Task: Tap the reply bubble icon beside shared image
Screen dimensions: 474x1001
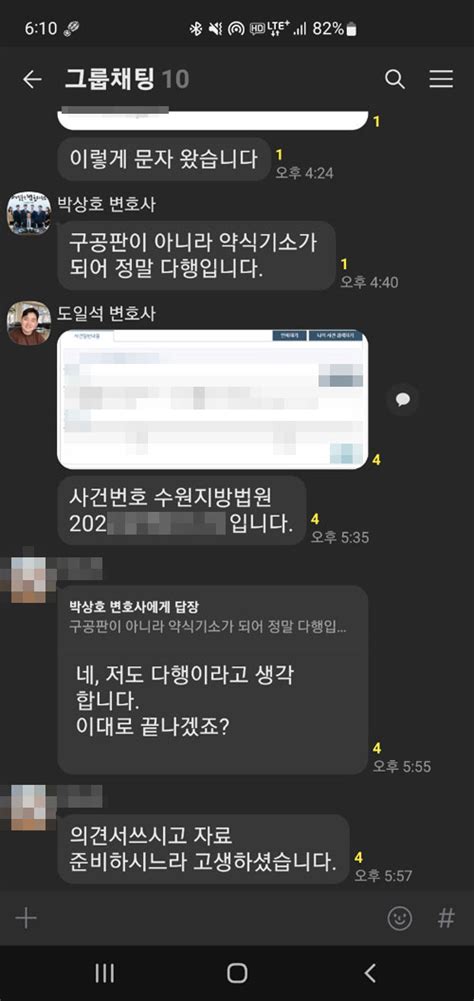Action: [x=402, y=400]
